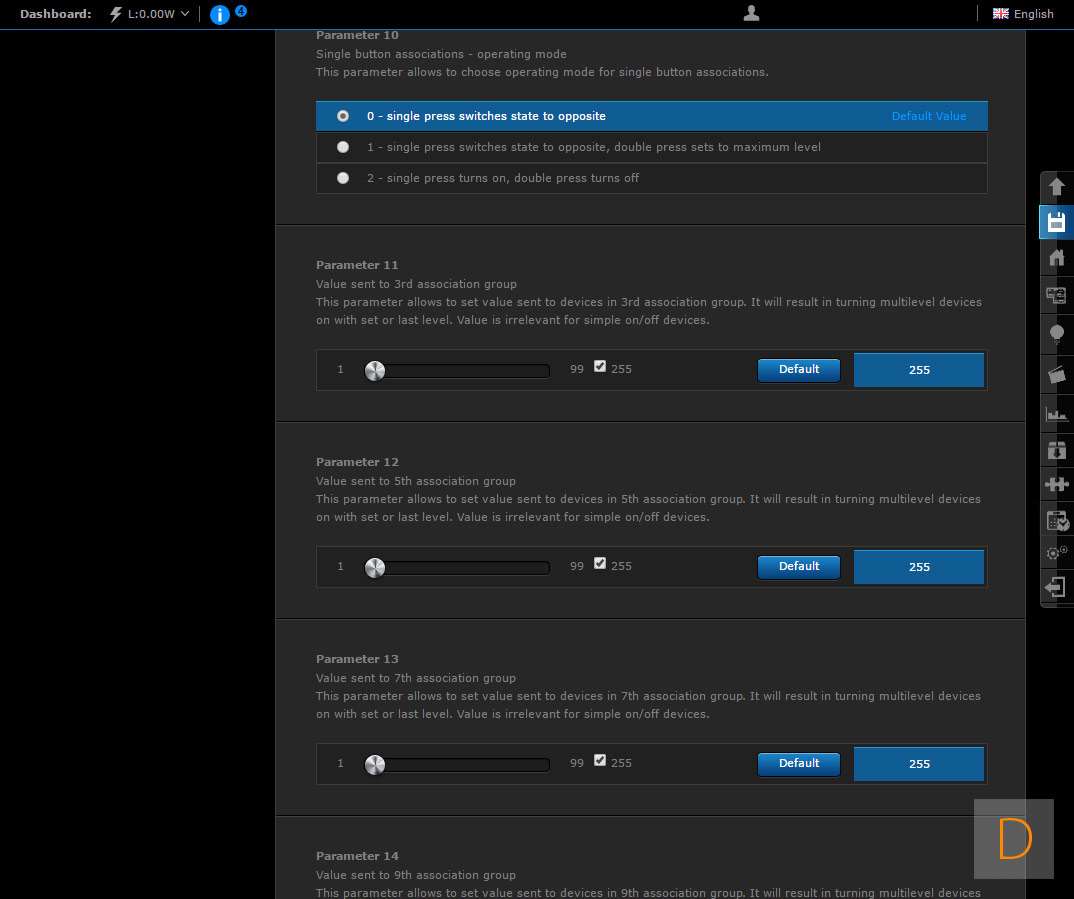Click the blue info notifications icon
The image size is (1074, 899).
pos(220,15)
